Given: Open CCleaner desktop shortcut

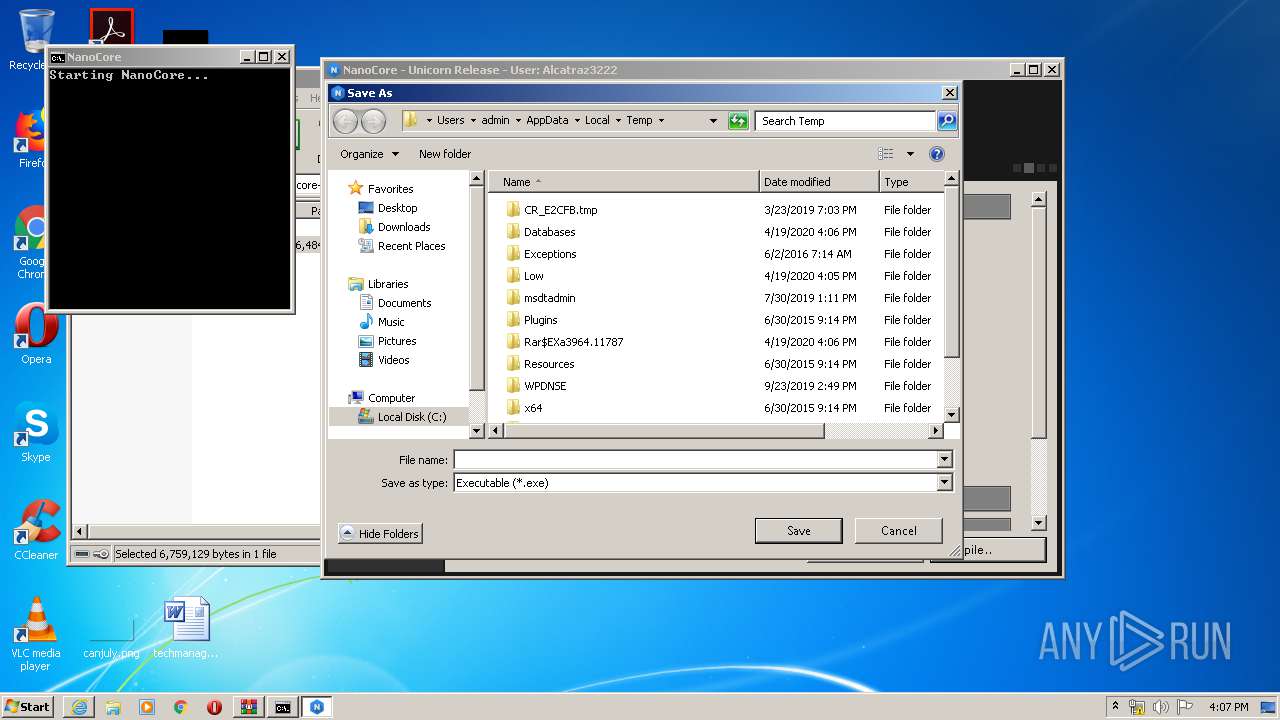Looking at the screenshot, I should (x=36, y=530).
